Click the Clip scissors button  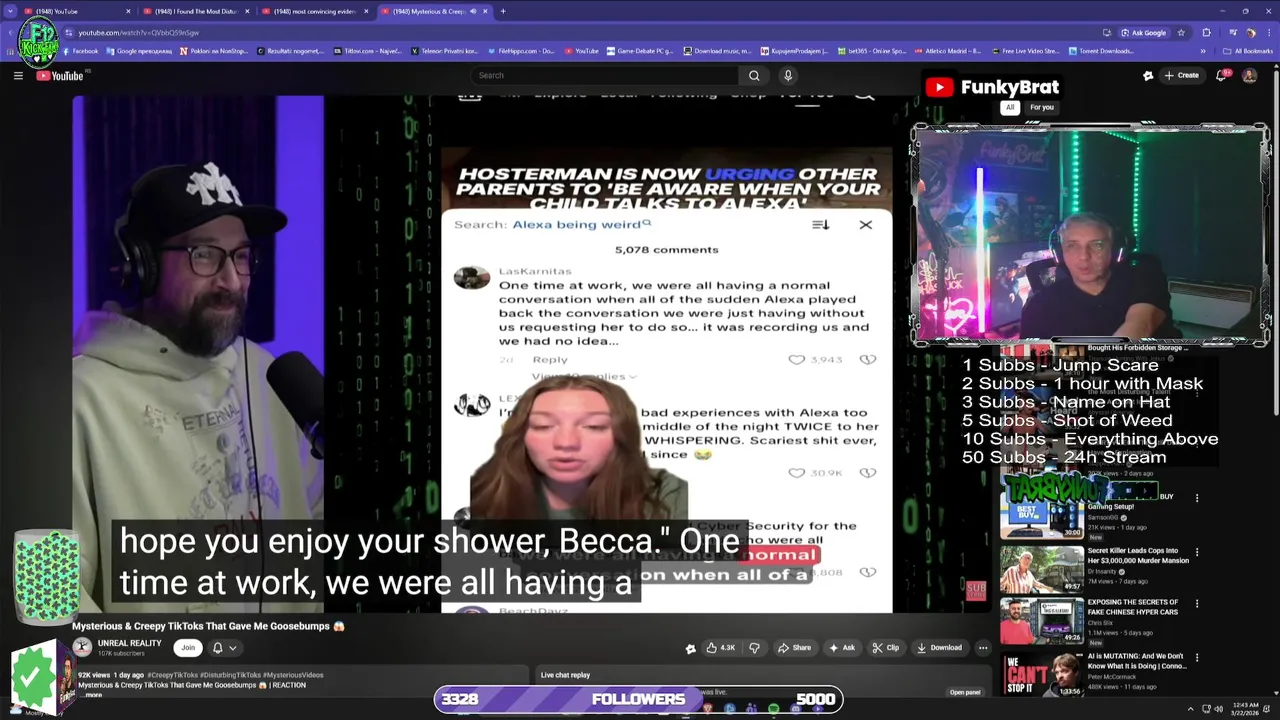886,647
